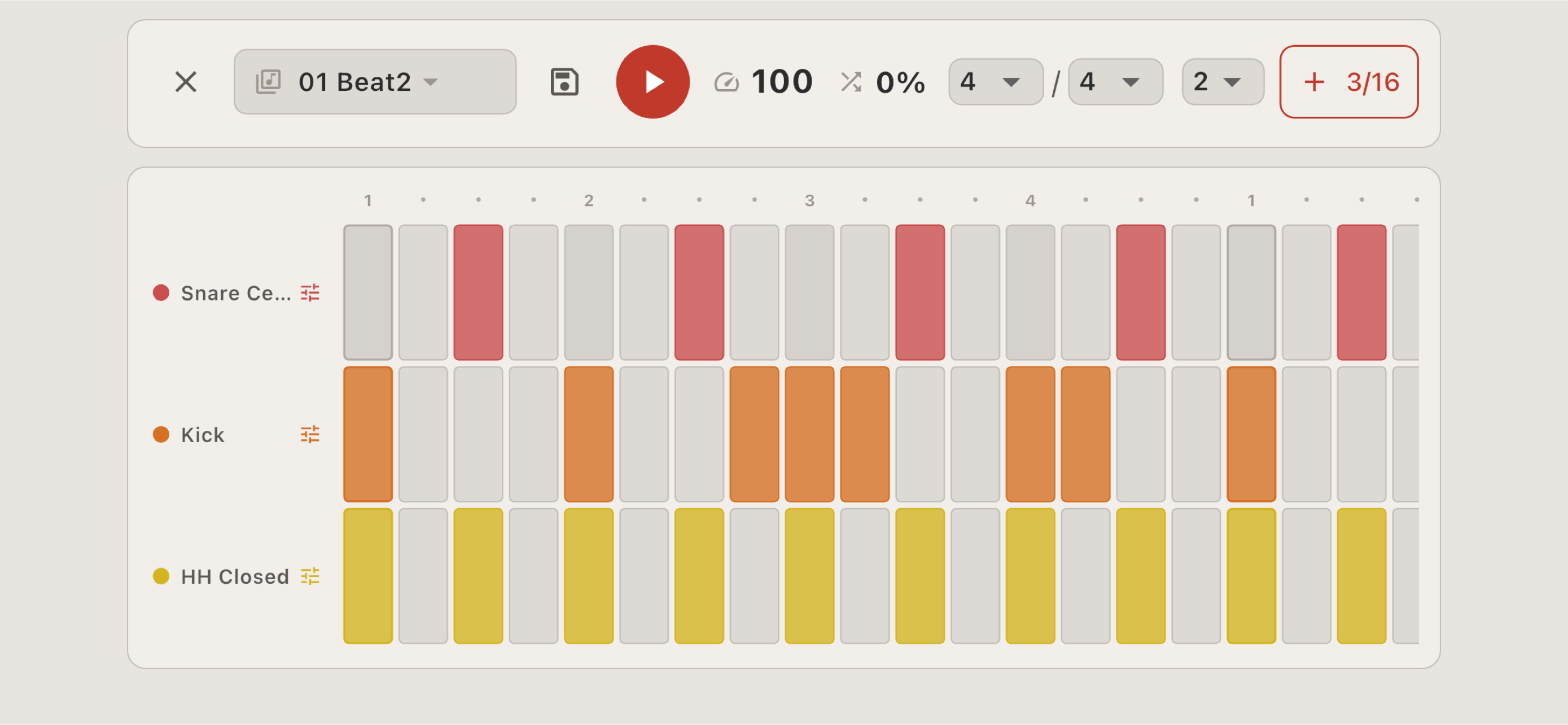Open the bars count dropdown showing 2
The height and width of the screenshot is (725, 1568).
(1222, 81)
